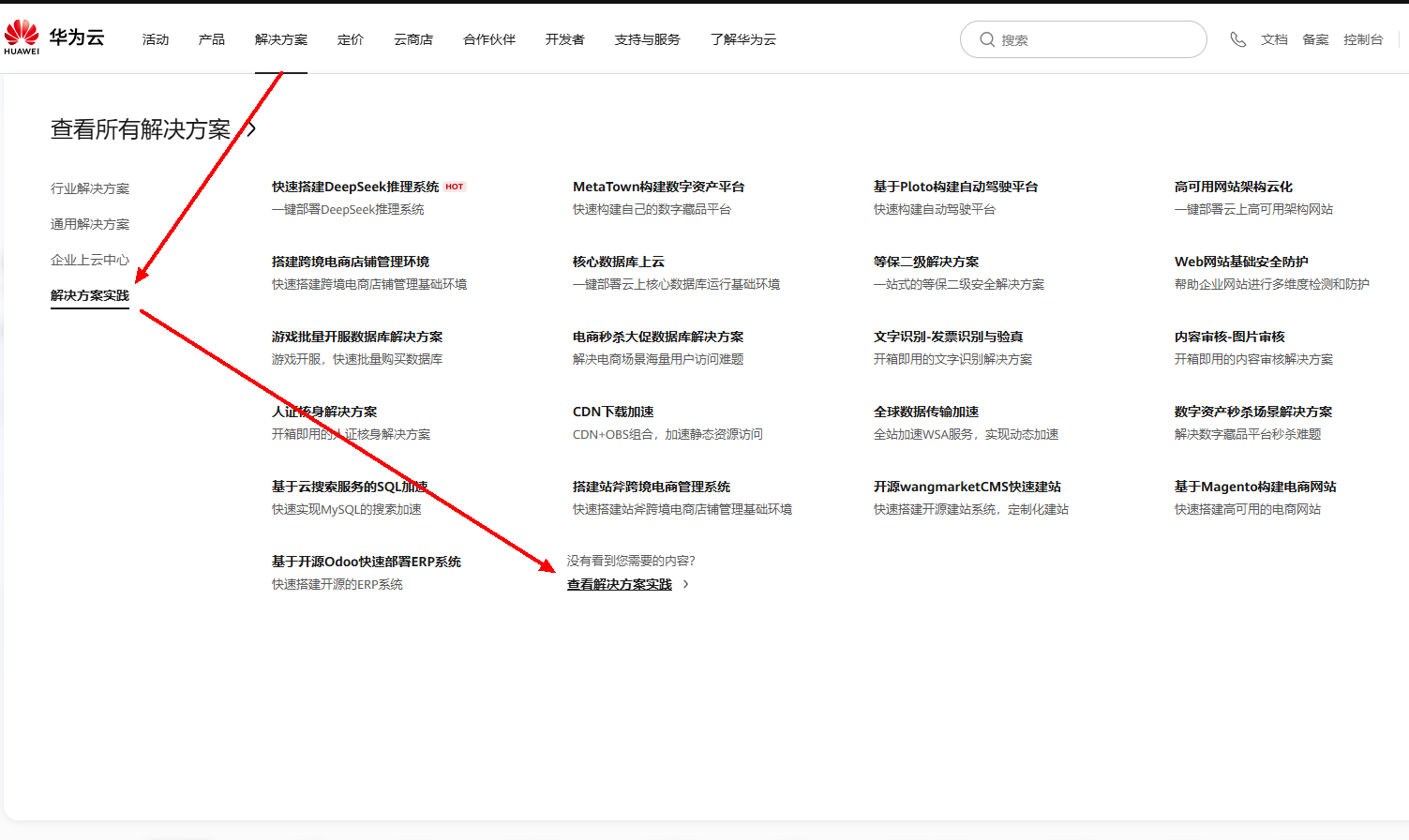1409x840 pixels.
Task: Open MetaTown构建数字资产平台
Action: point(659,187)
